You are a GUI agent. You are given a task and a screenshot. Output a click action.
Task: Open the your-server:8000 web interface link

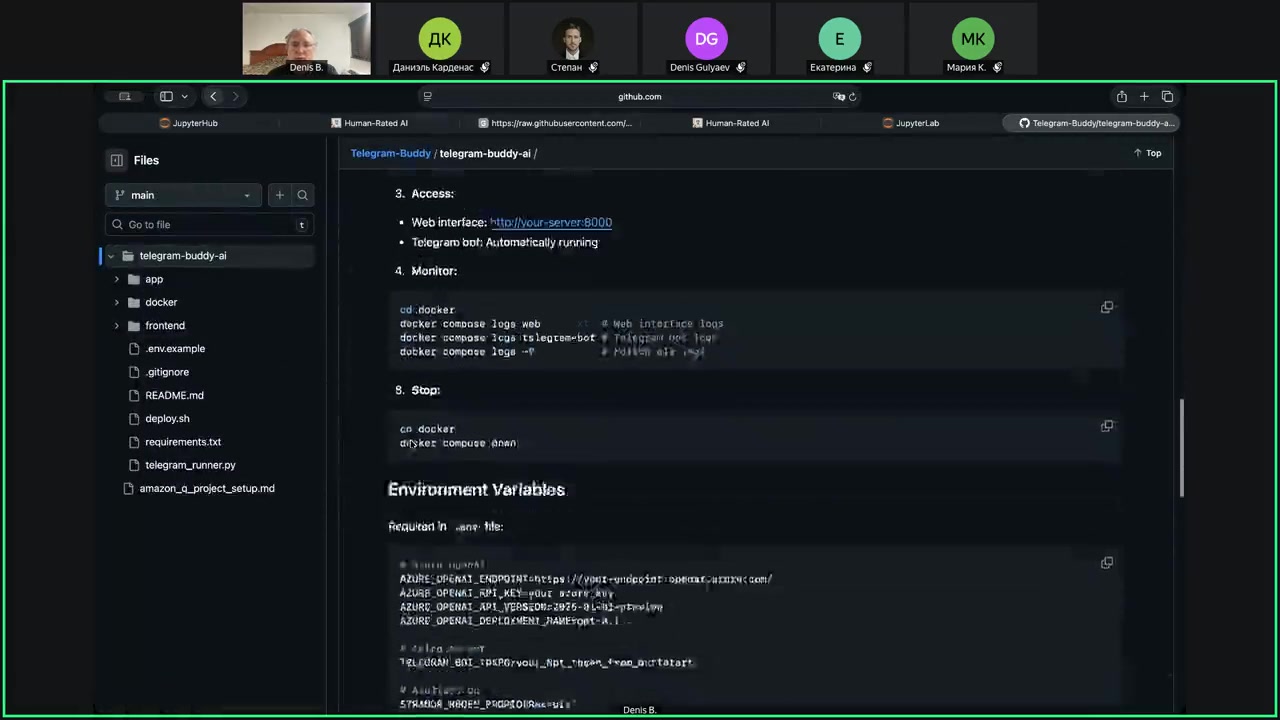click(x=551, y=222)
